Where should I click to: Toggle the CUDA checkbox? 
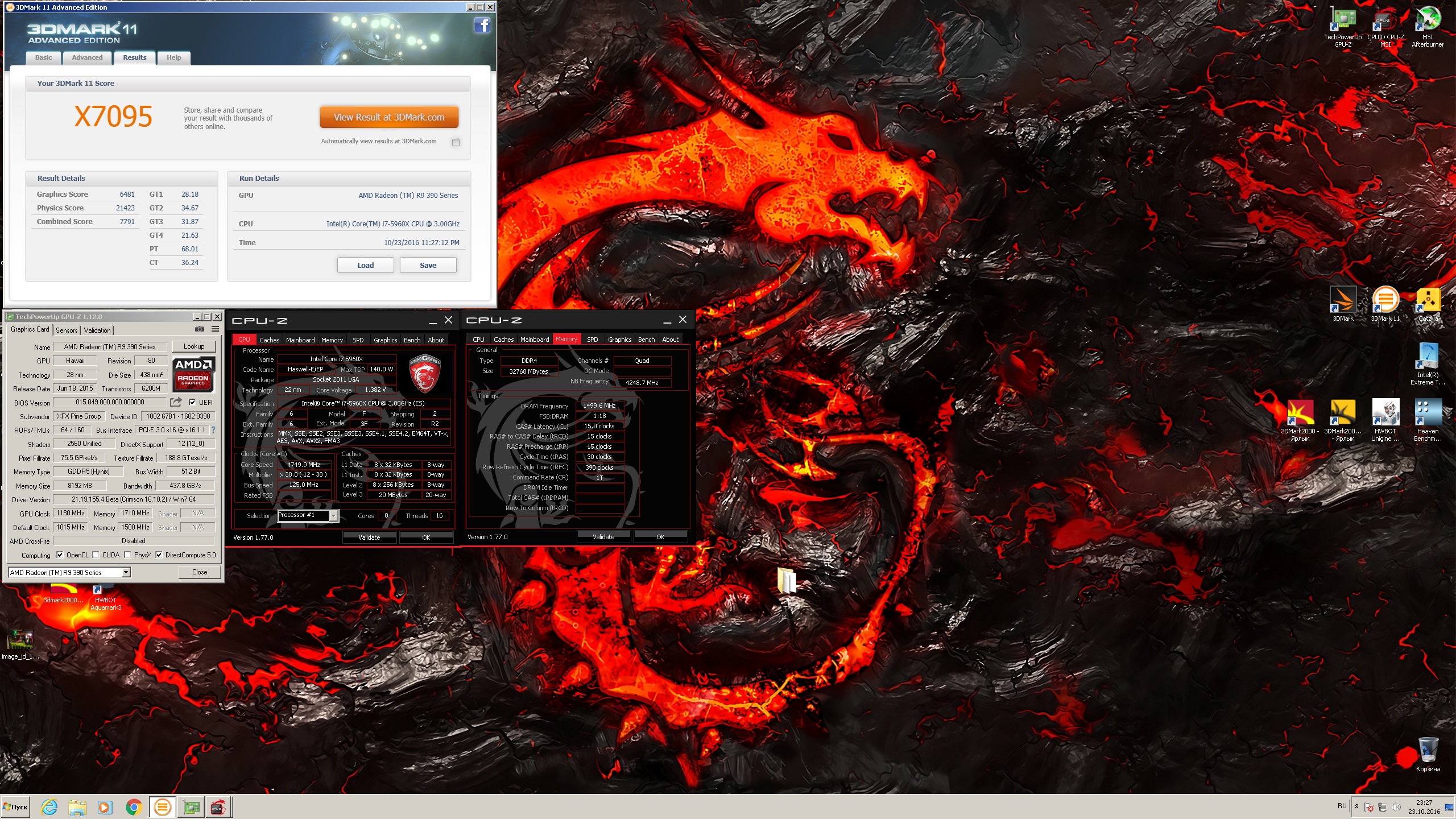(x=96, y=555)
